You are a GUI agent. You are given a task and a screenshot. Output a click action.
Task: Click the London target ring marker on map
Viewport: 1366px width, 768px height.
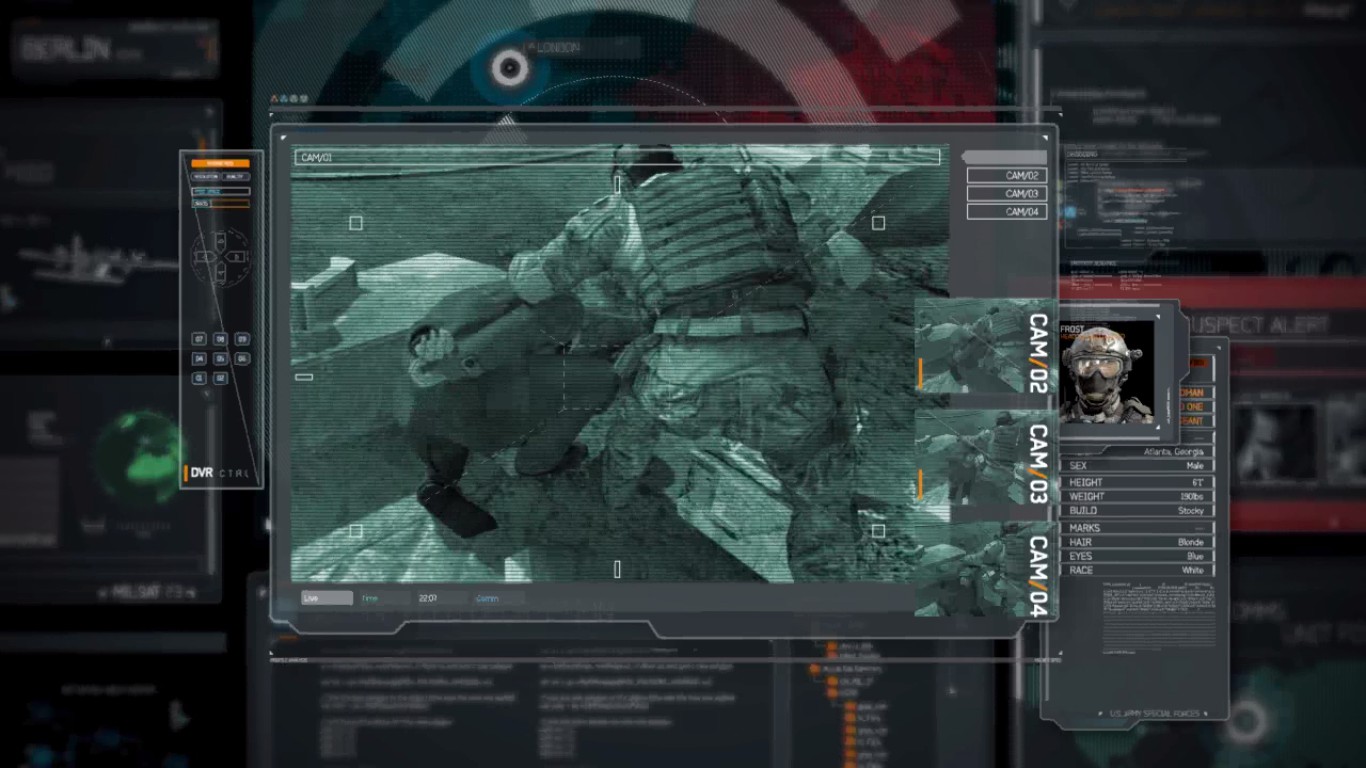(x=509, y=68)
